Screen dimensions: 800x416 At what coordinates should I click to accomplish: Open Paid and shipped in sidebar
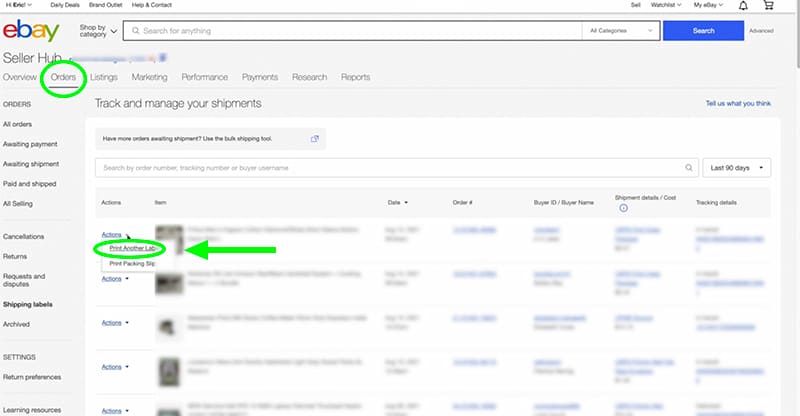pyautogui.click(x=30, y=184)
